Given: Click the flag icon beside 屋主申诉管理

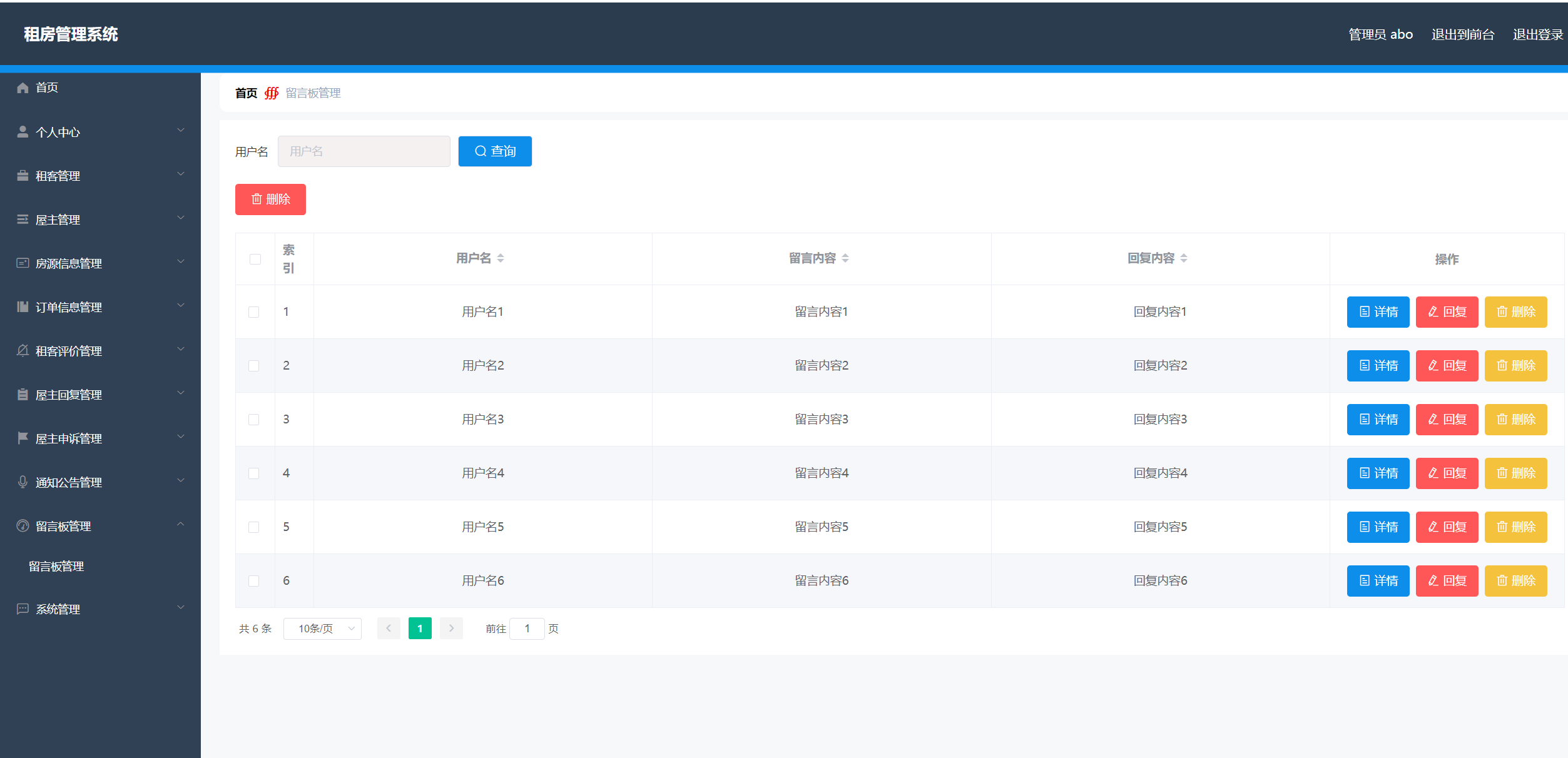Looking at the screenshot, I should point(23,438).
